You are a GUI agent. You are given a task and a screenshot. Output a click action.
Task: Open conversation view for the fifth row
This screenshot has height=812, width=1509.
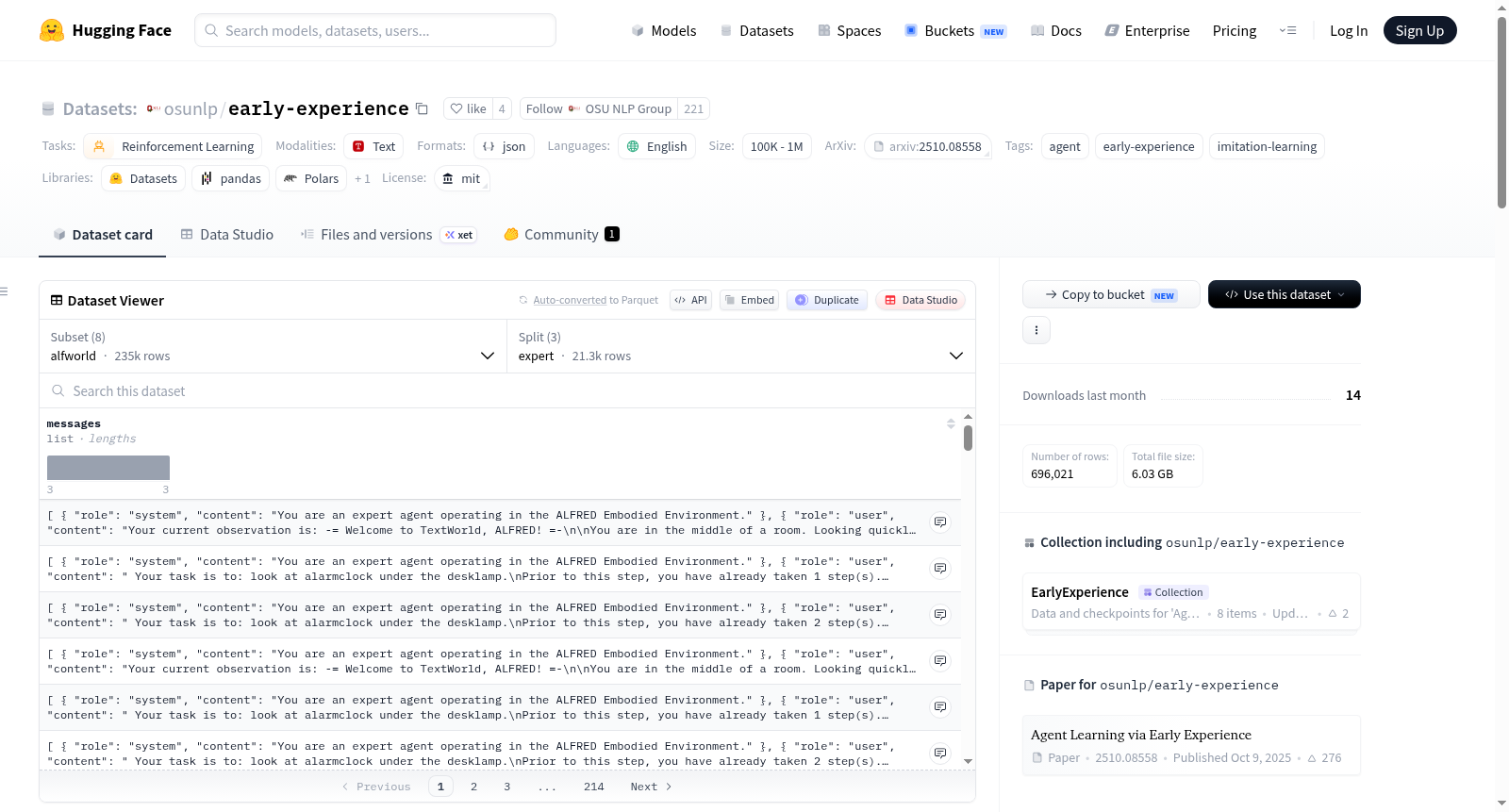click(940, 706)
